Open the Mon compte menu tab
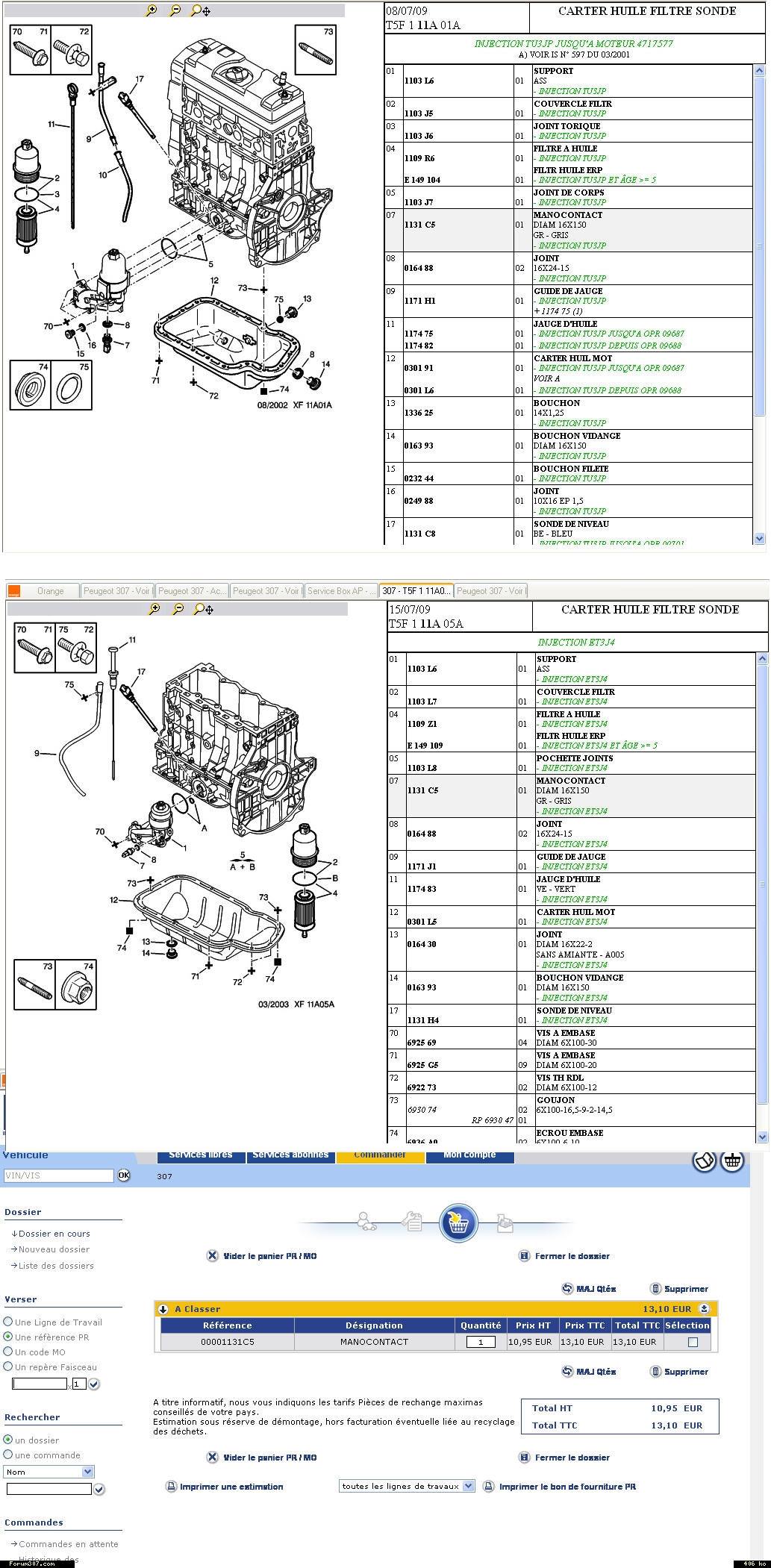The height and width of the screenshot is (1568, 771). 470,1155
